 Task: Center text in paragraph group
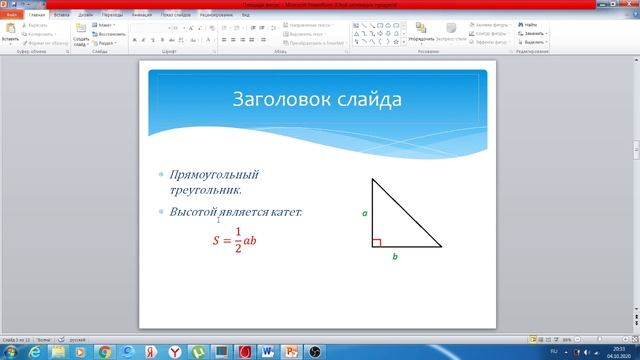[x=233, y=40]
